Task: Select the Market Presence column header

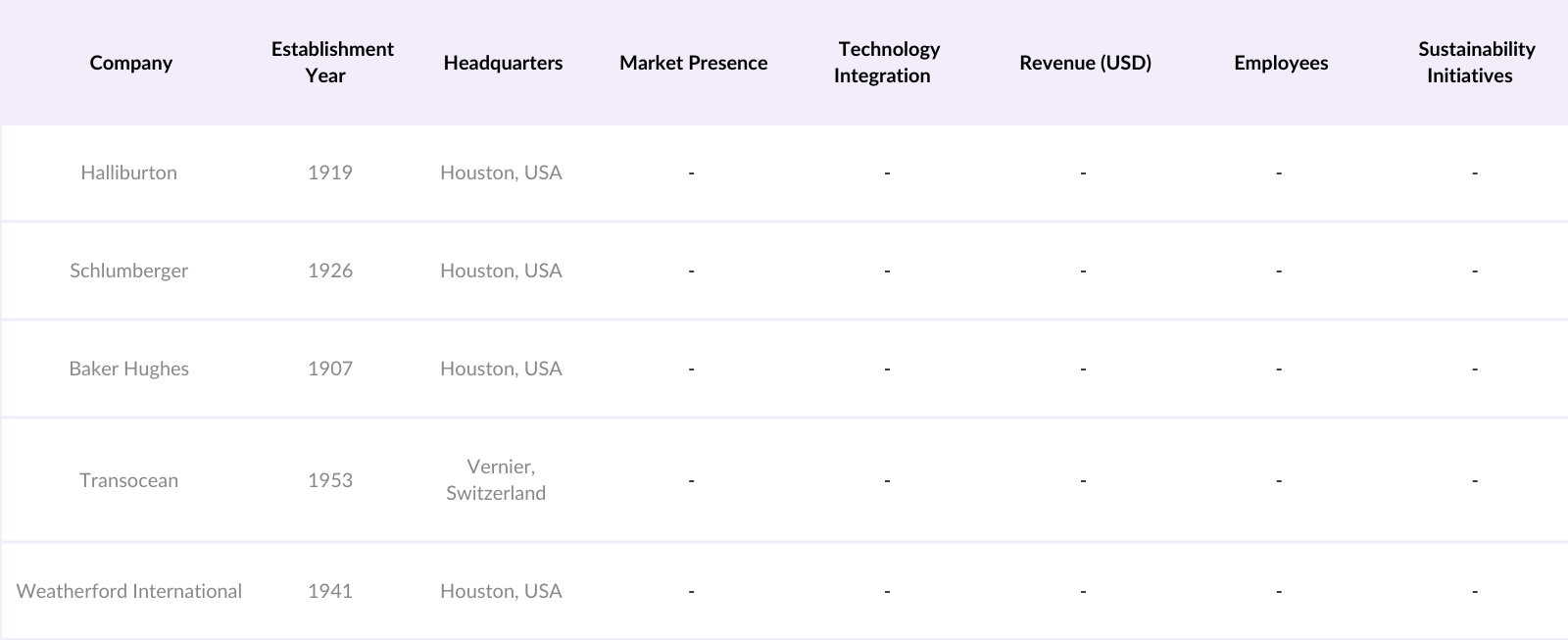Action: [693, 63]
